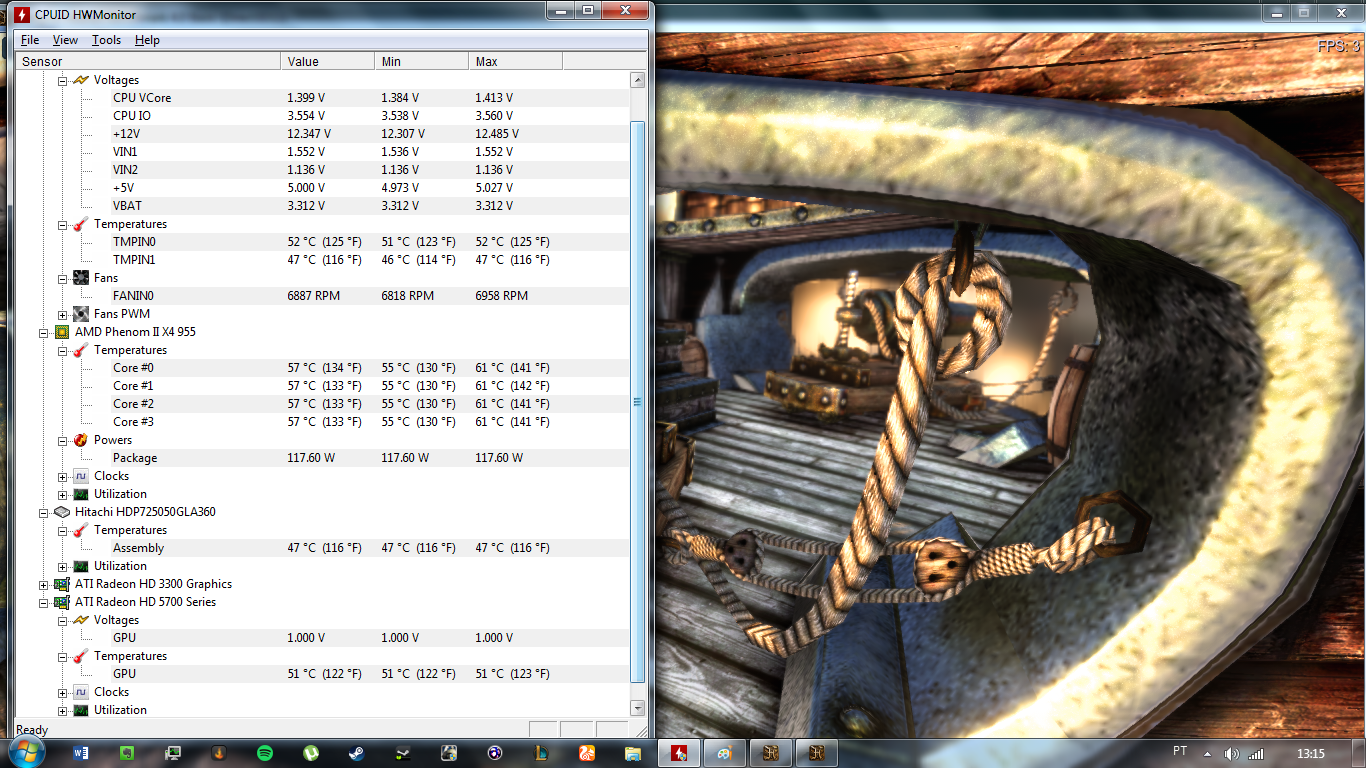Click the Hitachi HDP725050GLA360 drive icon
The width and height of the screenshot is (1366, 768).
(x=62, y=512)
